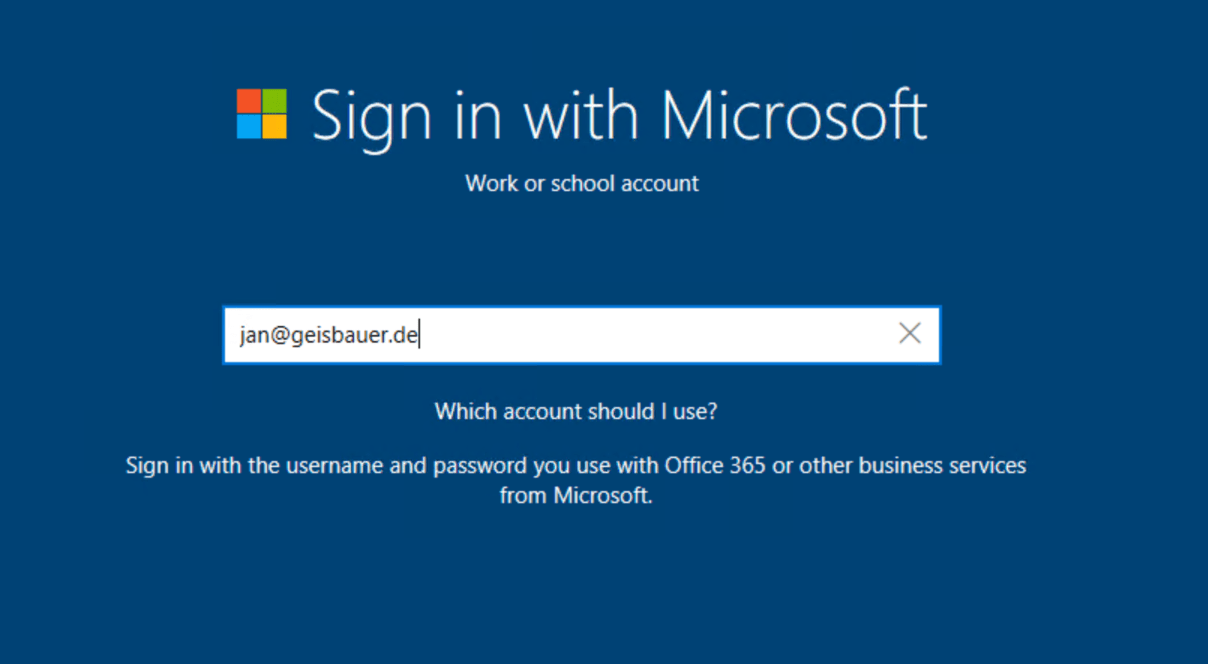This screenshot has width=1208, height=664.
Task: Click the green square of Microsoft logo
Action: [x=275, y=100]
